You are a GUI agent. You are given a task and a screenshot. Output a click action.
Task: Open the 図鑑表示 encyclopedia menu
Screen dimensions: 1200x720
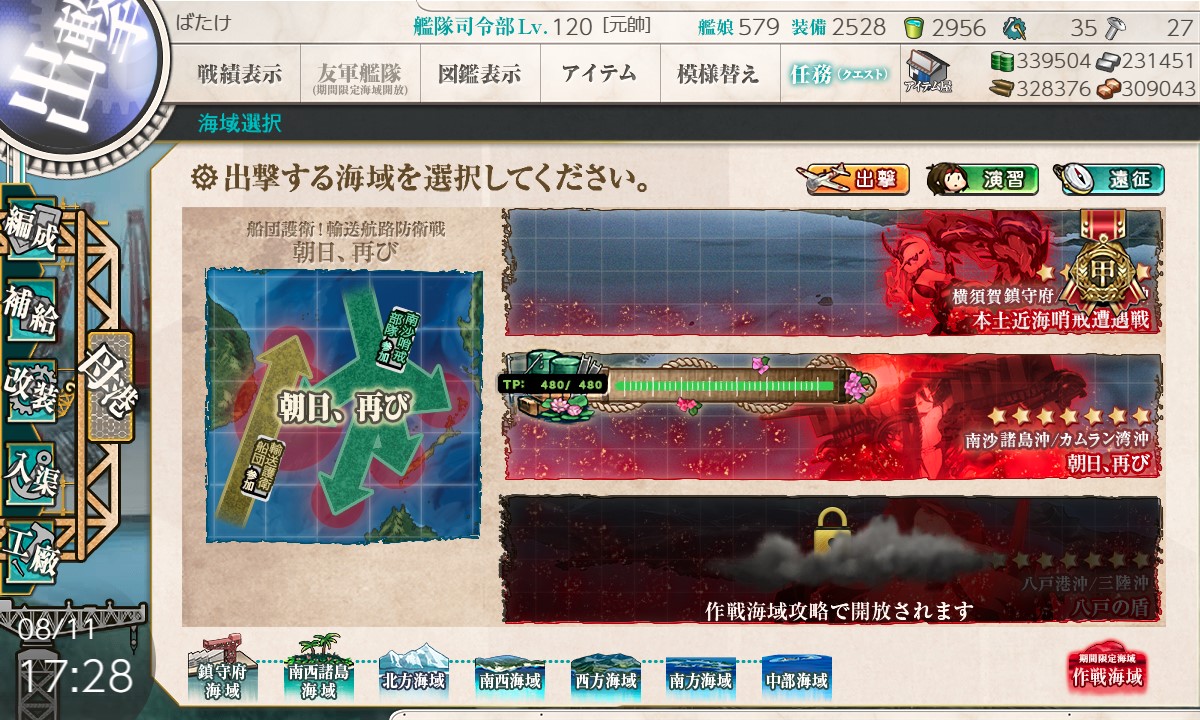pos(479,74)
